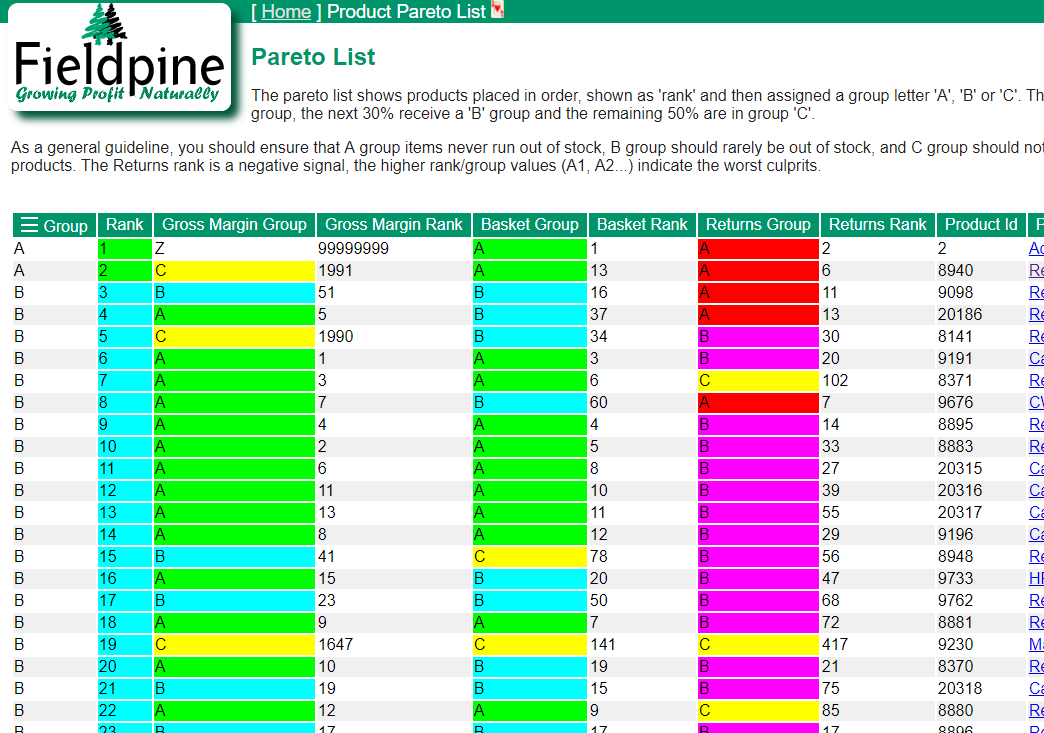Click Product Id 20318
This screenshot has width=1044, height=733.
click(x=960, y=688)
